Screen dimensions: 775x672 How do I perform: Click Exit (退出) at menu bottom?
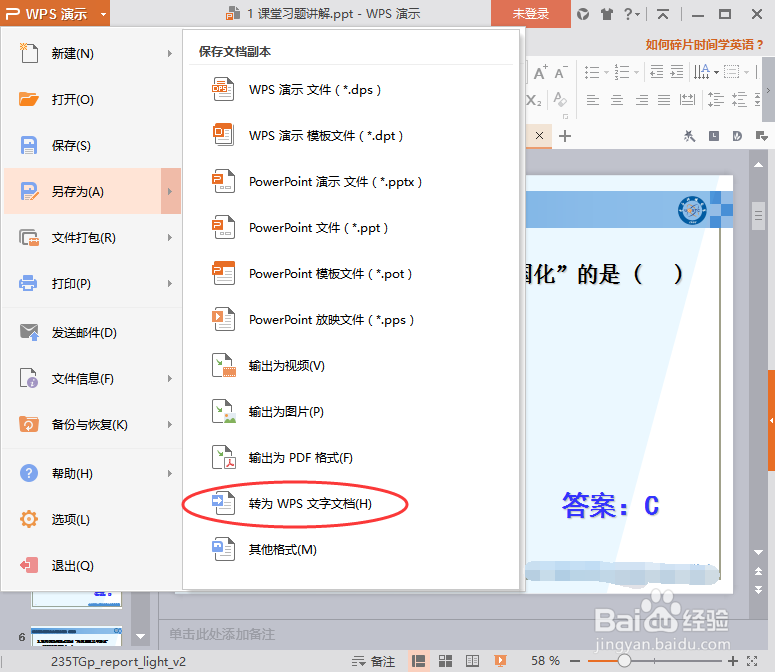click(x=92, y=565)
